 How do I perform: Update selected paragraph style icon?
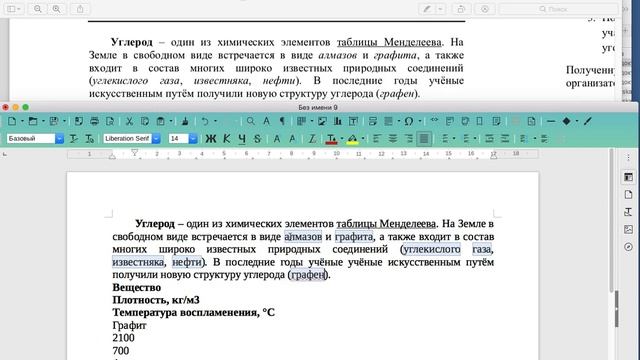pyautogui.click(x=73, y=139)
